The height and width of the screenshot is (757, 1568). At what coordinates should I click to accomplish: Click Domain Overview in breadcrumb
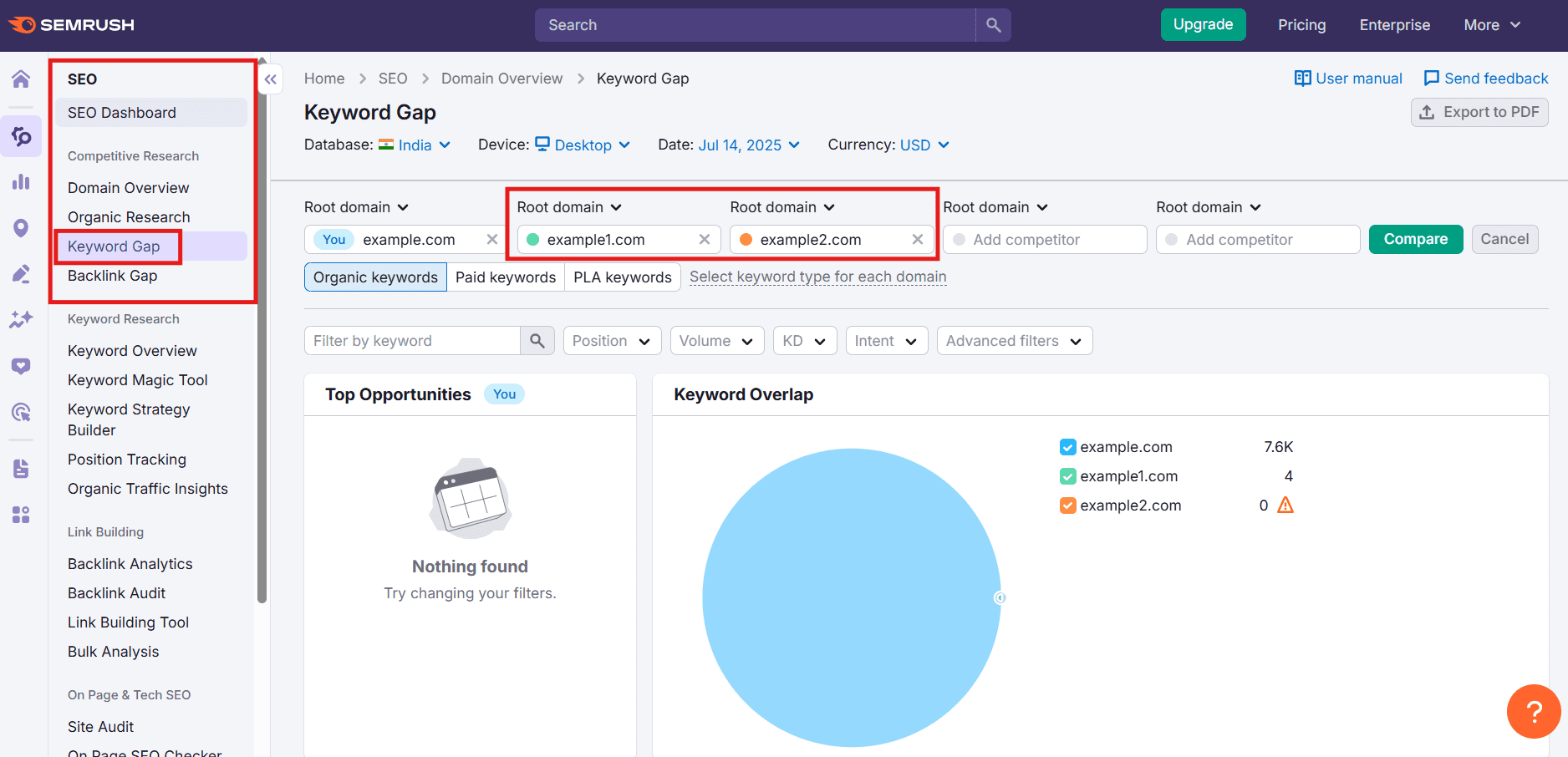tap(501, 79)
